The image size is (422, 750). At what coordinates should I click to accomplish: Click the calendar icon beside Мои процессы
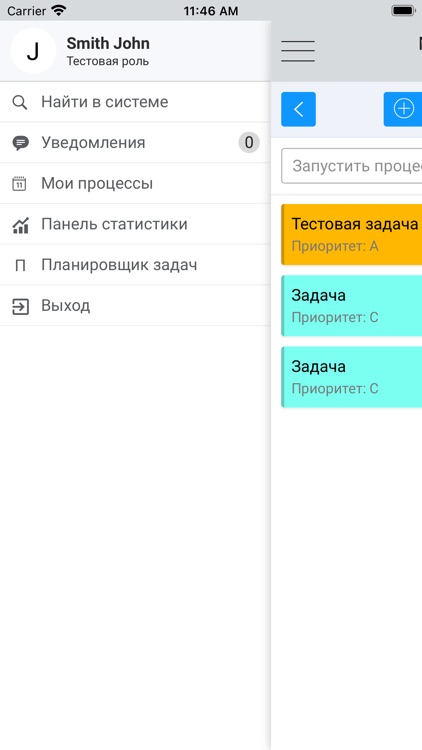(x=19, y=184)
